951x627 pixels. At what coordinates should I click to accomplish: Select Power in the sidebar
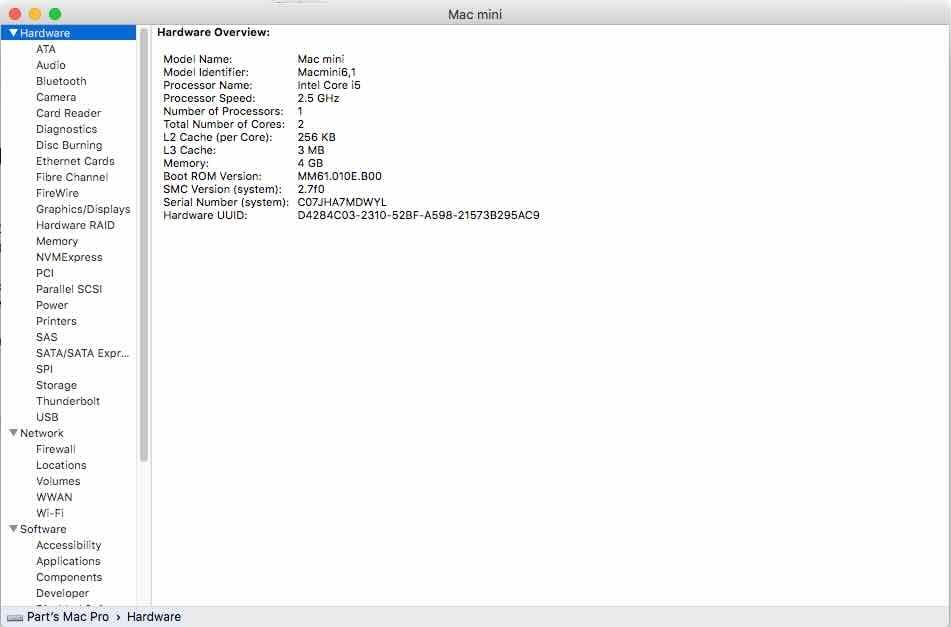52,305
